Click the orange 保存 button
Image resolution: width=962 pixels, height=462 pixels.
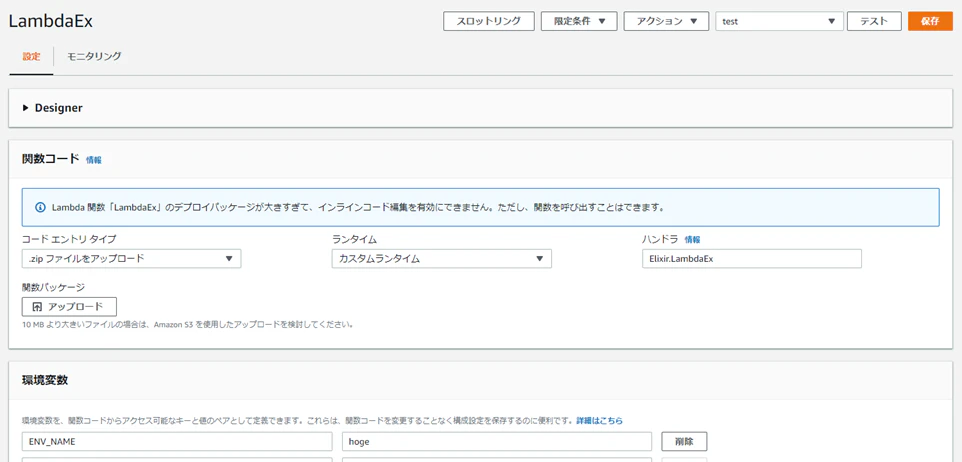tap(930, 21)
